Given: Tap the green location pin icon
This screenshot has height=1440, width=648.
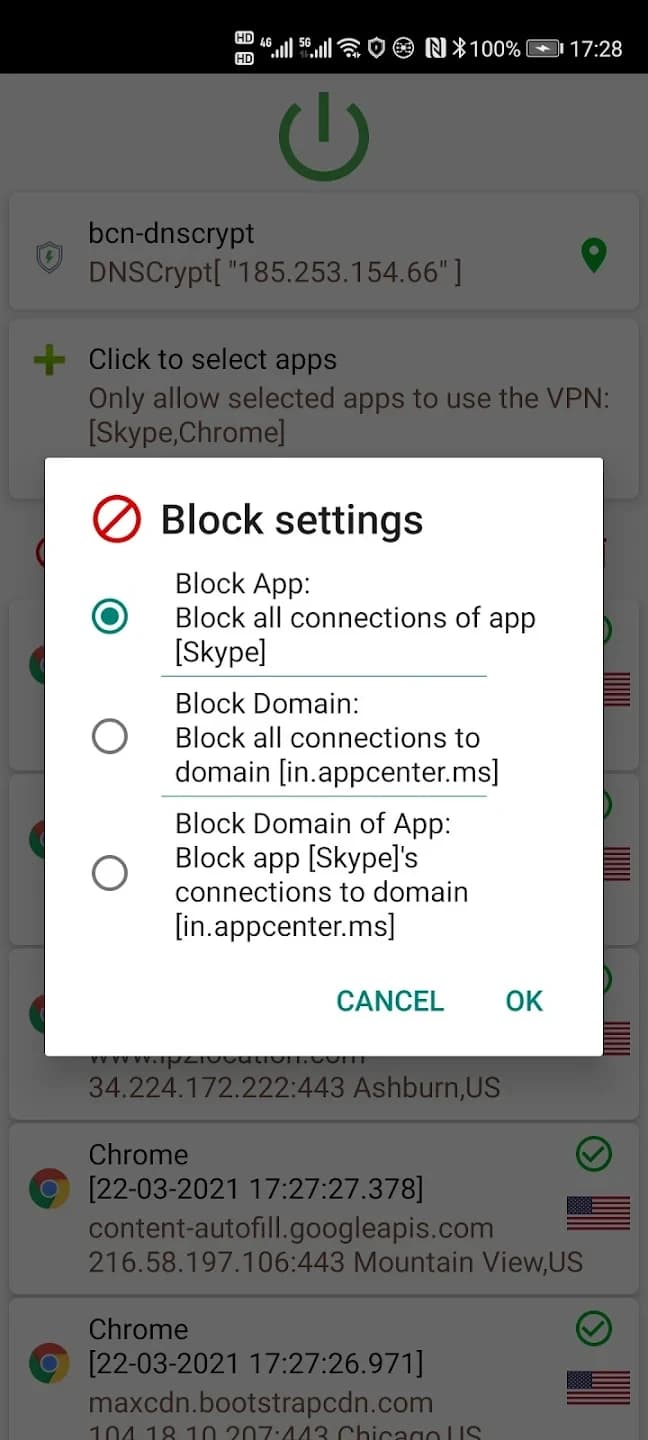Looking at the screenshot, I should [x=594, y=256].
